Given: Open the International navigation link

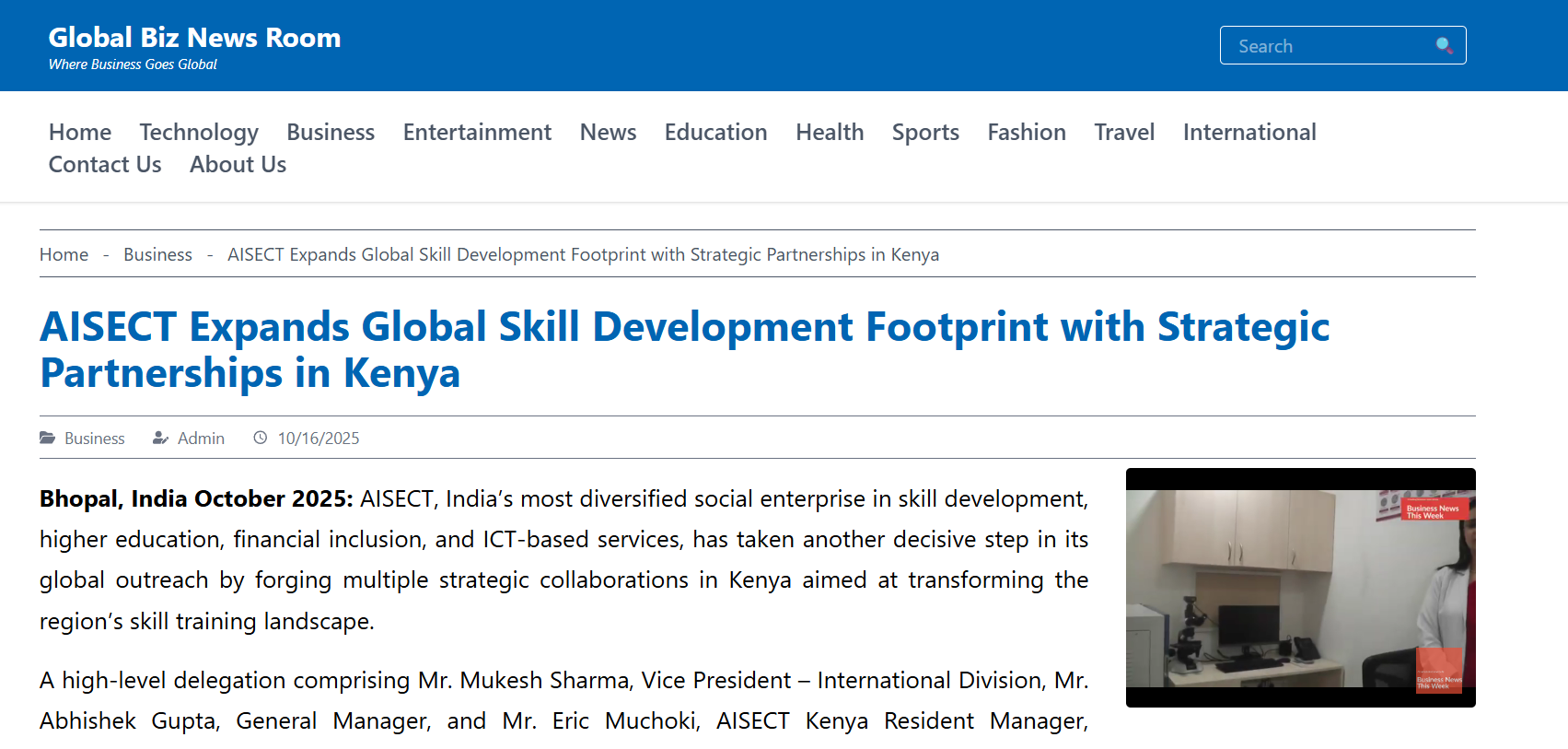Looking at the screenshot, I should (x=1249, y=133).
